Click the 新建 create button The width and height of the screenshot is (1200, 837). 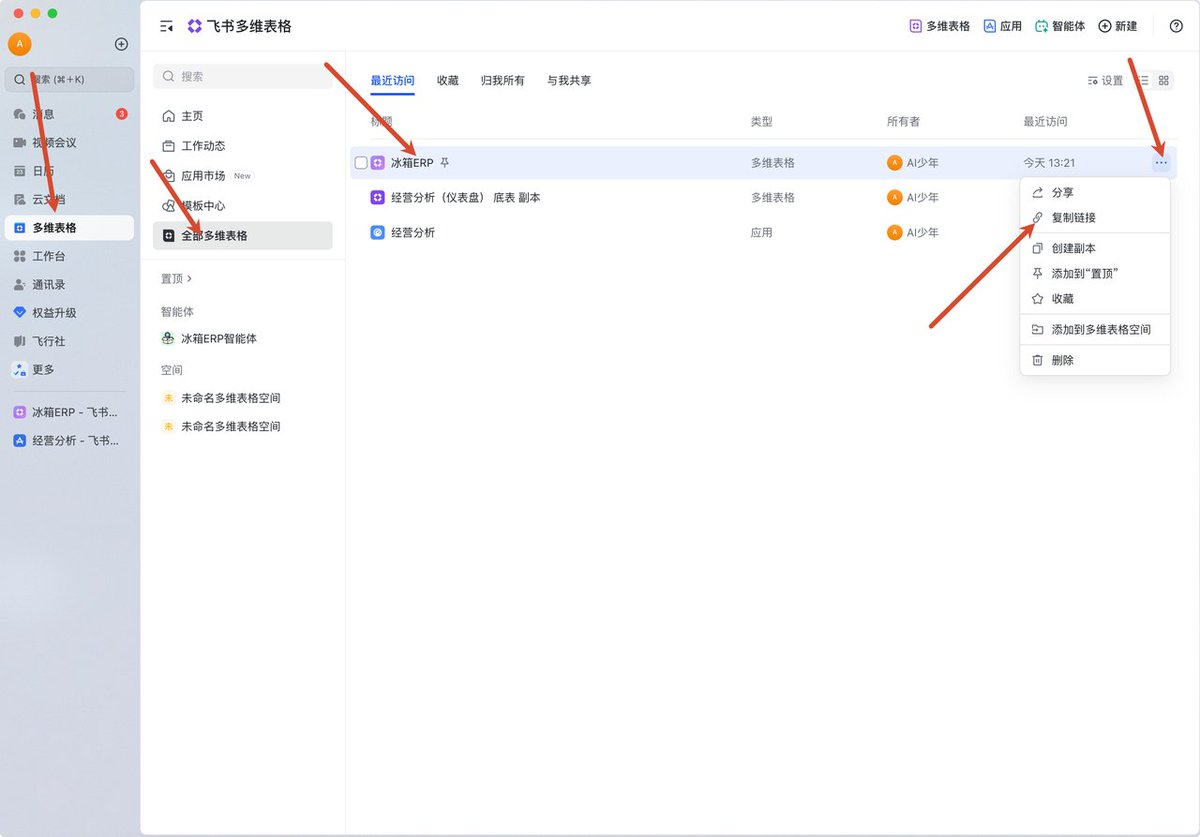(x=1118, y=26)
